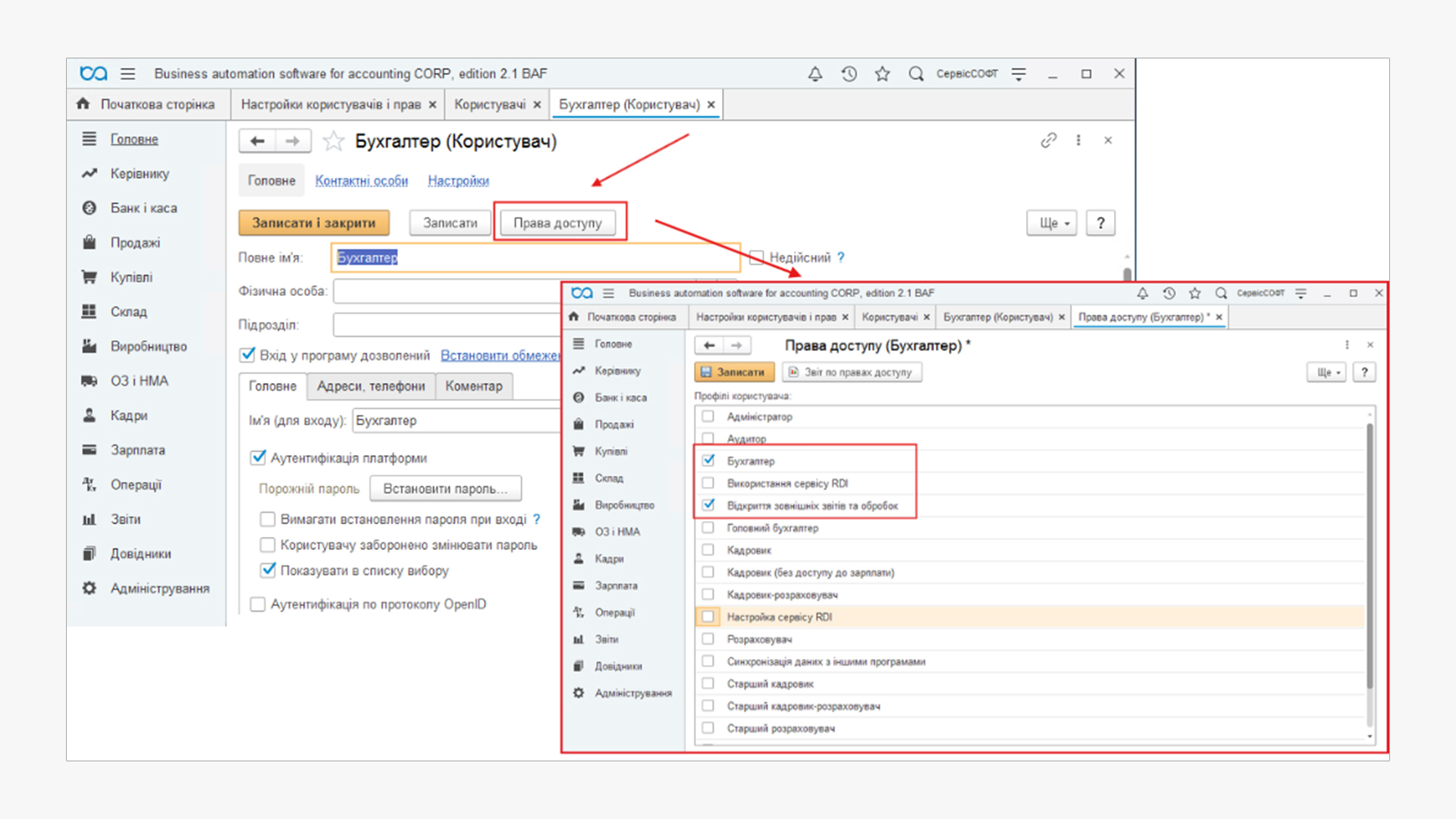The width and height of the screenshot is (1456, 819).
Task: Open Банк і каса in back window sidebar
Action: tap(143, 208)
